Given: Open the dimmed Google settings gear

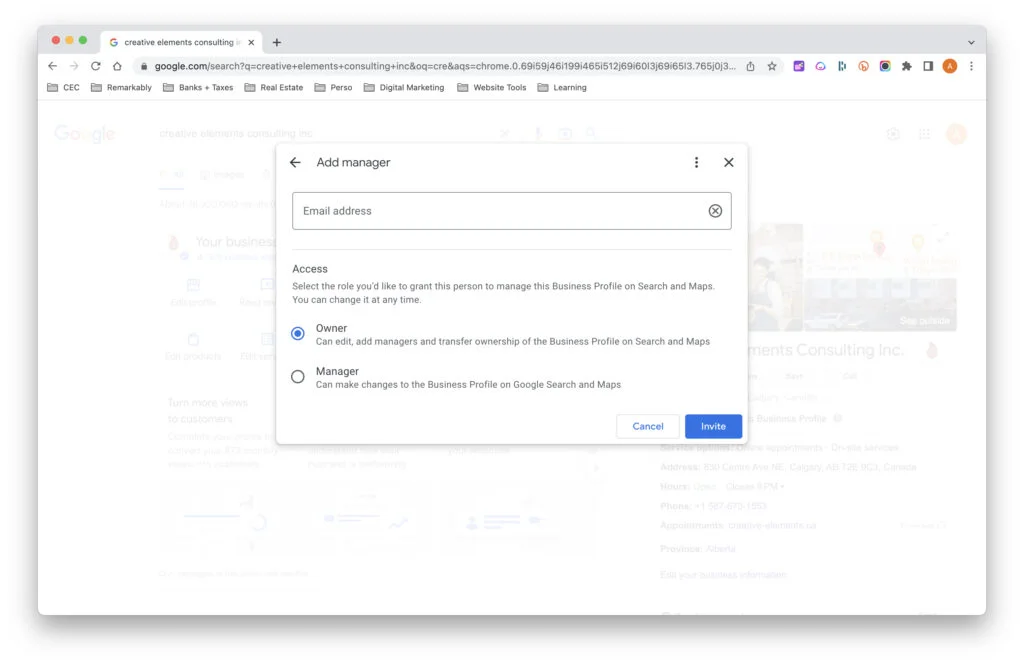Looking at the screenshot, I should click(893, 134).
